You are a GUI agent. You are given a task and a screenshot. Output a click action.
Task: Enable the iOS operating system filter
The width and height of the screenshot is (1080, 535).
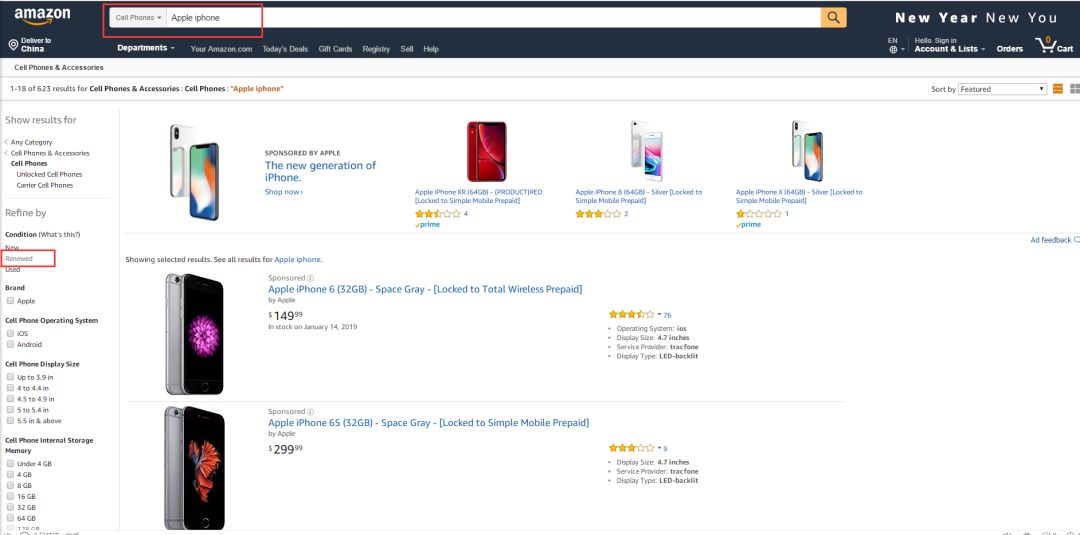point(10,333)
